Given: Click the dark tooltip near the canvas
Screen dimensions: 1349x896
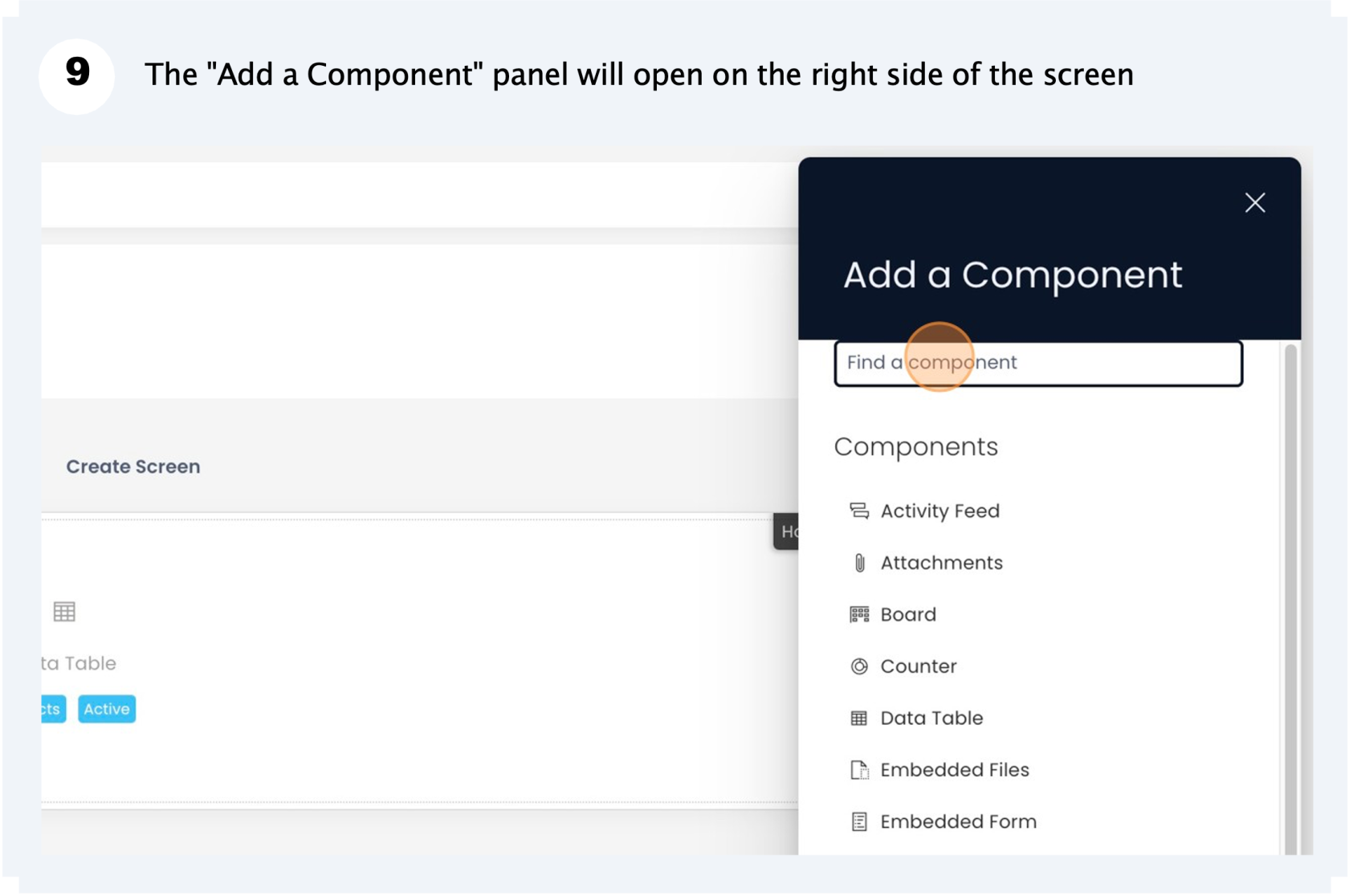Looking at the screenshot, I should [787, 531].
